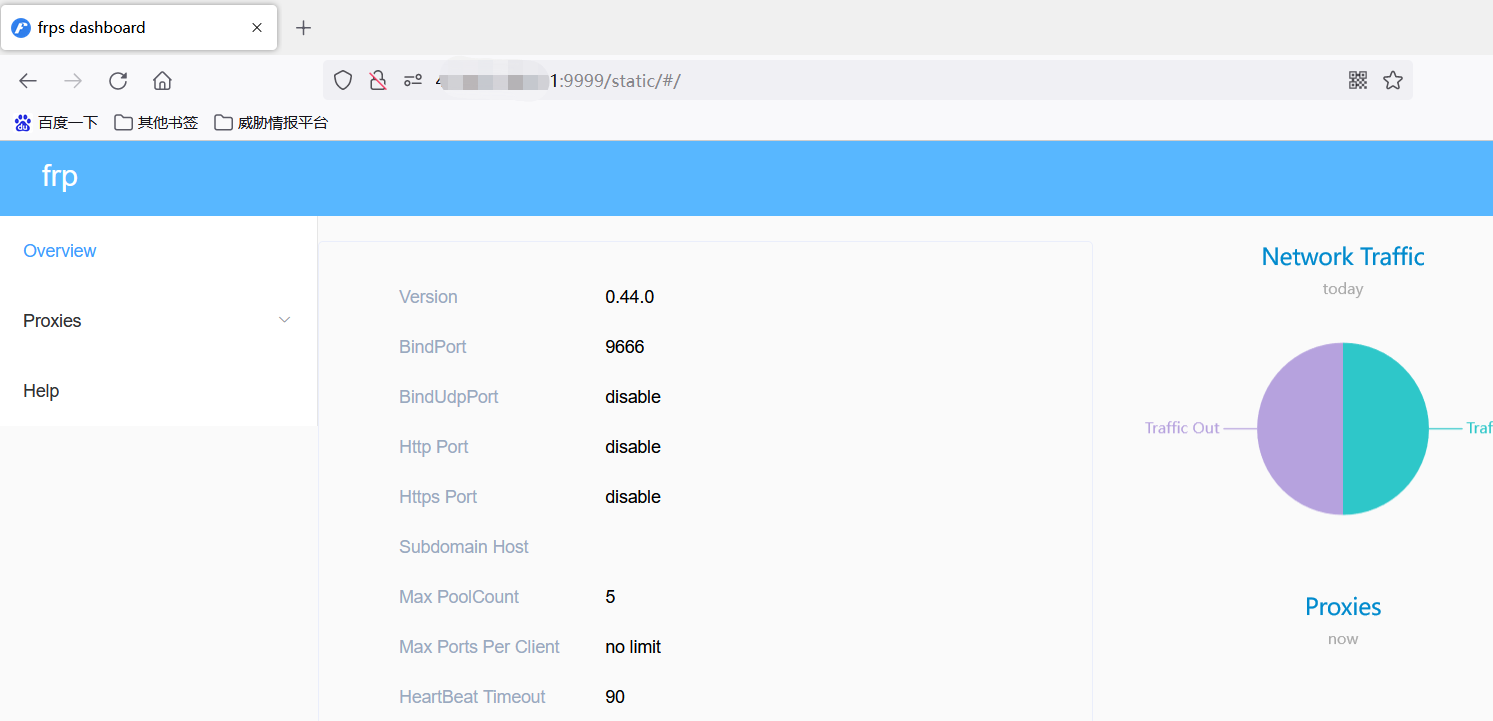This screenshot has width=1493, height=721.
Task: Open the 其他书签 bookmarks folder
Action: (156, 123)
